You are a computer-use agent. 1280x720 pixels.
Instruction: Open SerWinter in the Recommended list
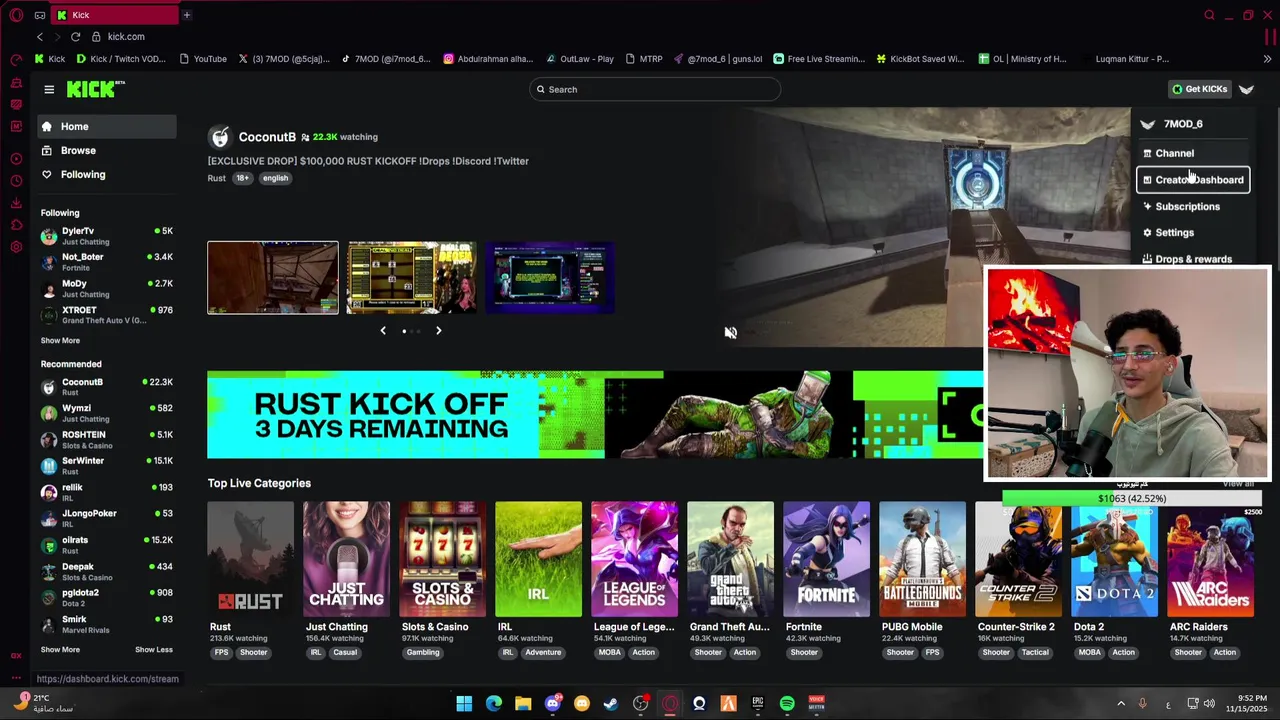tap(107, 466)
